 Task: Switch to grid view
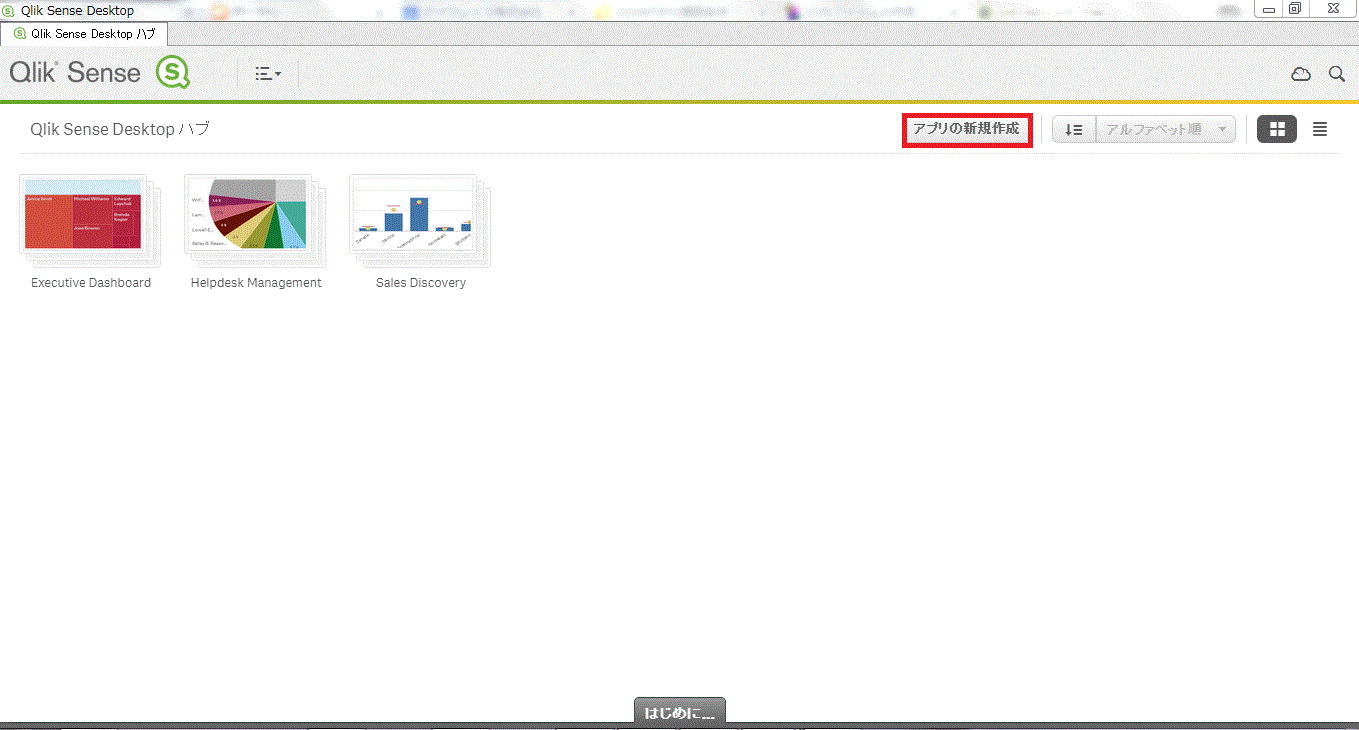point(1277,129)
